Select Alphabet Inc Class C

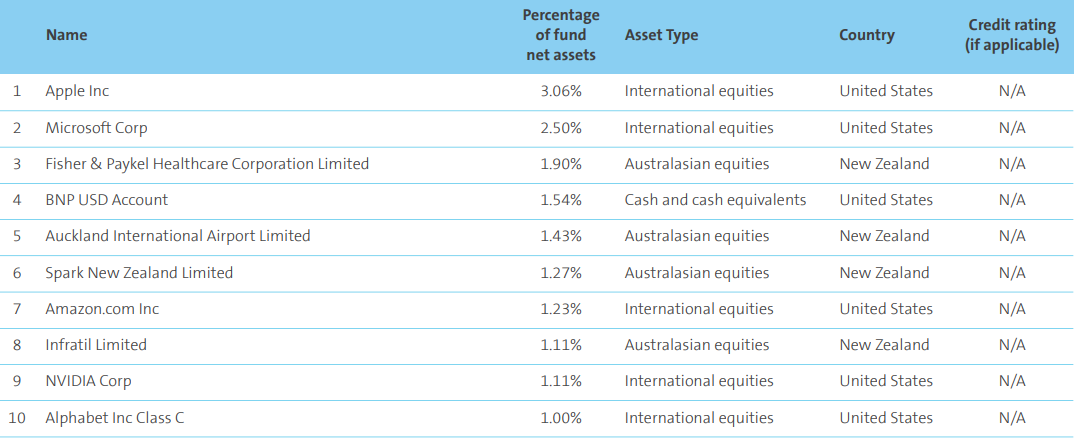click(118, 418)
